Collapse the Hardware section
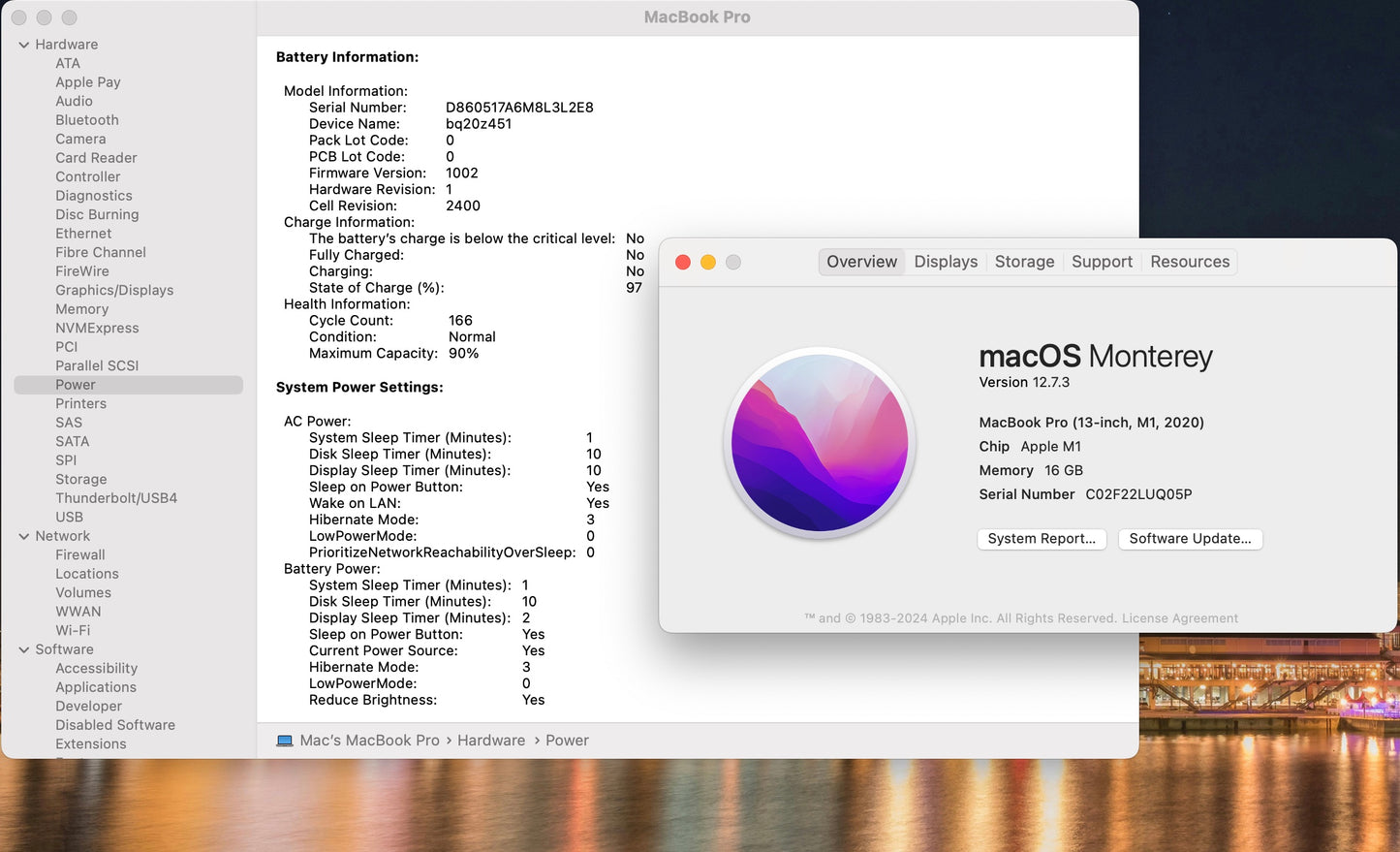 coord(24,45)
